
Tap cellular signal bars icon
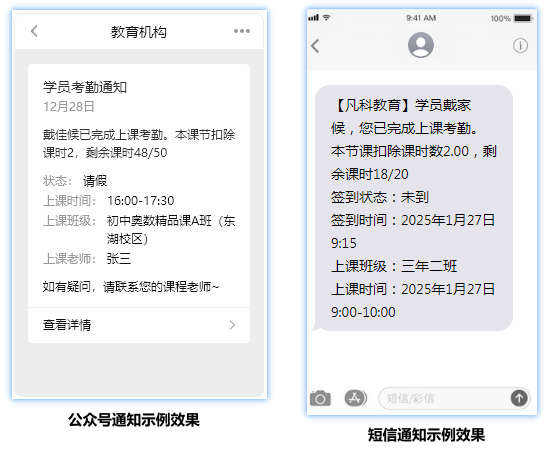click(x=313, y=18)
